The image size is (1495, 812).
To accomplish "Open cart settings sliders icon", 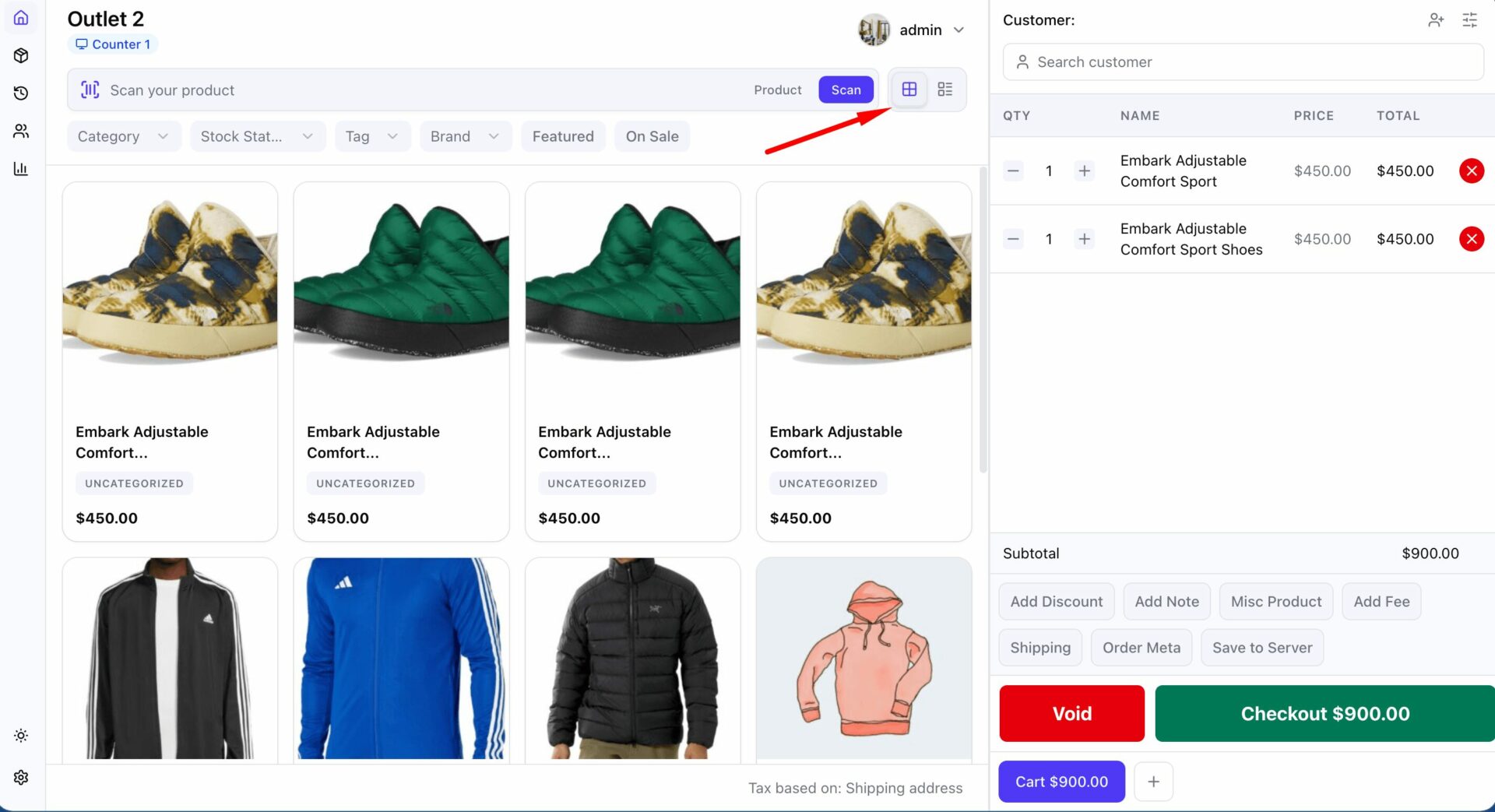I will click(x=1470, y=20).
